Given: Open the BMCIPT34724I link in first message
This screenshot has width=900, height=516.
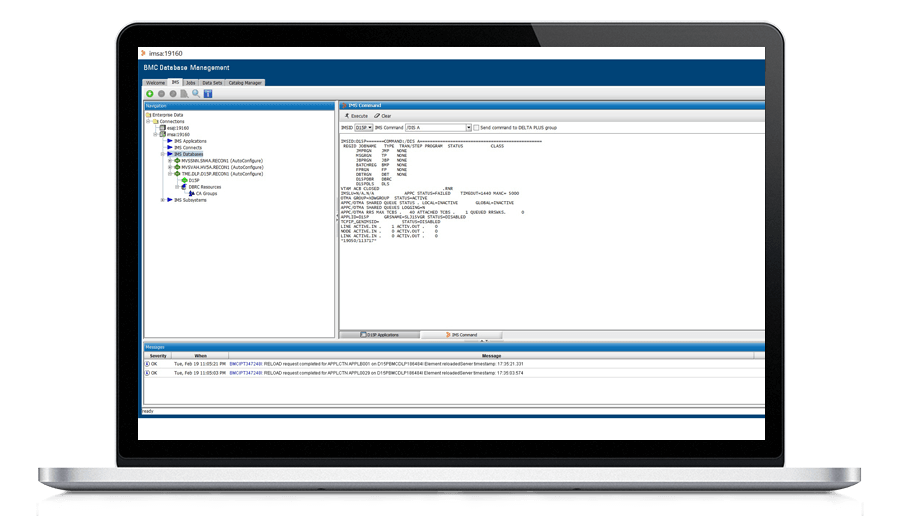Looking at the screenshot, I should coord(245,364).
